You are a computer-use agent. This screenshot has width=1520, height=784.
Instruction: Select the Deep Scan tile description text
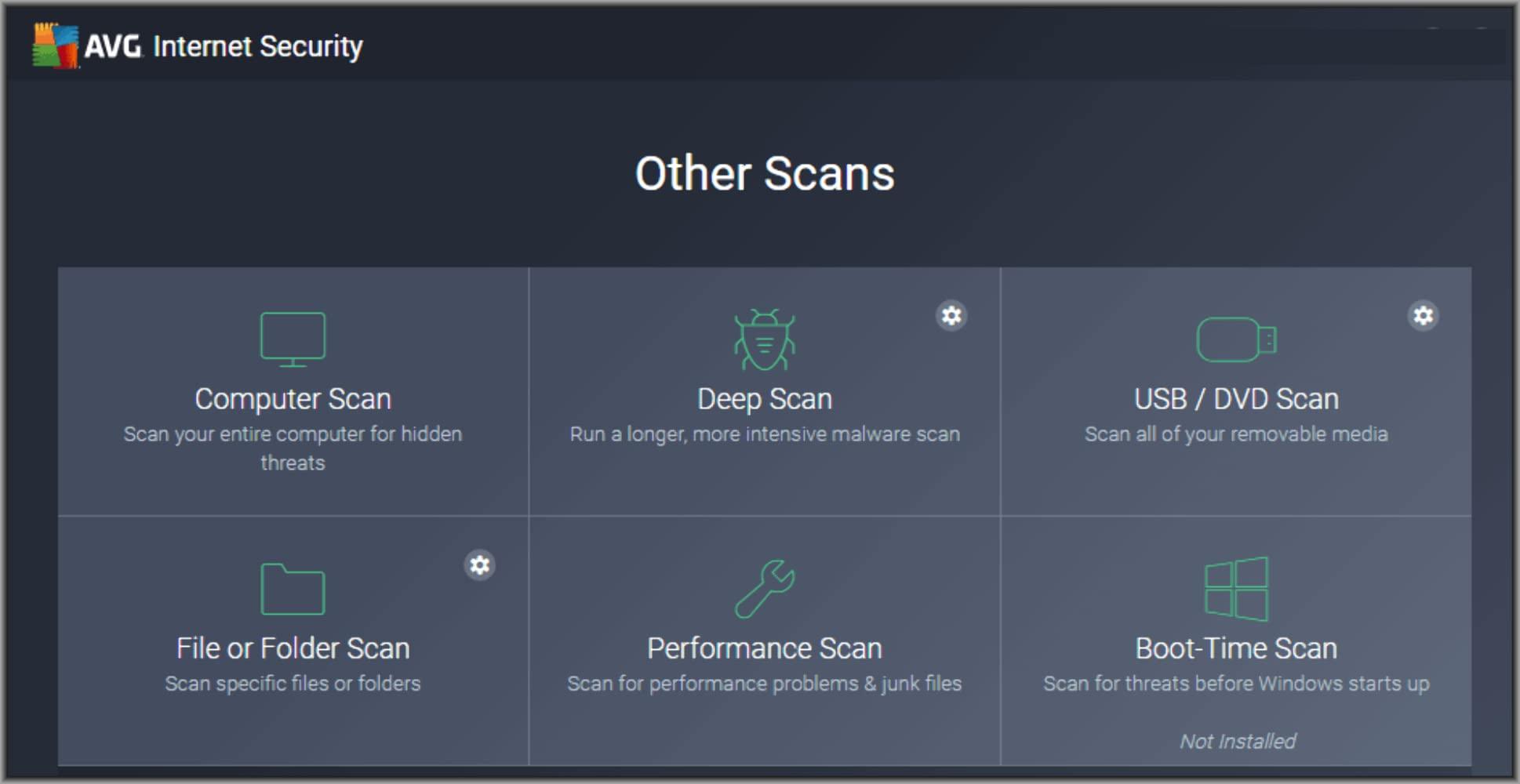763,434
